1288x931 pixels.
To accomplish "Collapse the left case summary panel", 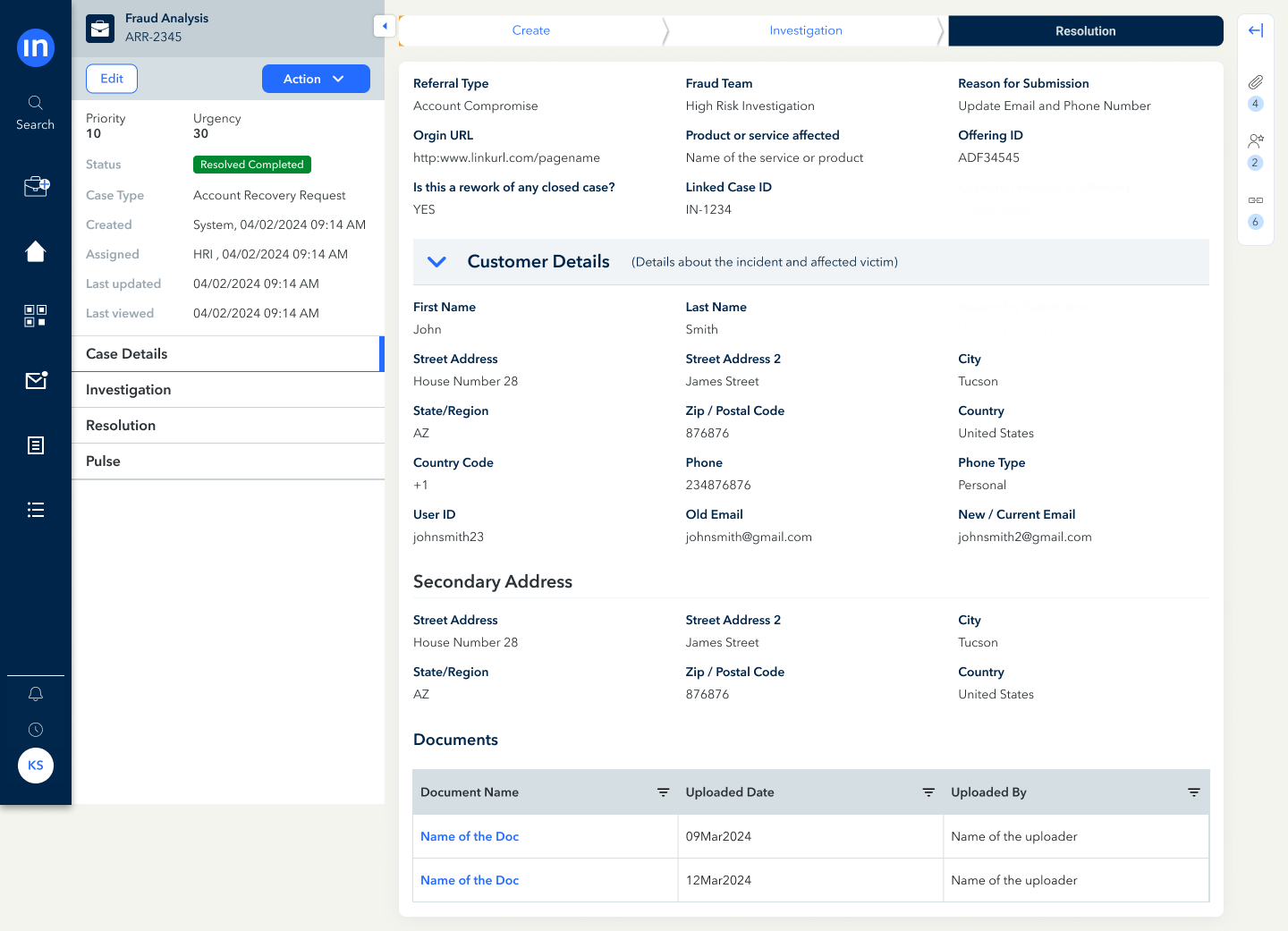I will [x=385, y=27].
